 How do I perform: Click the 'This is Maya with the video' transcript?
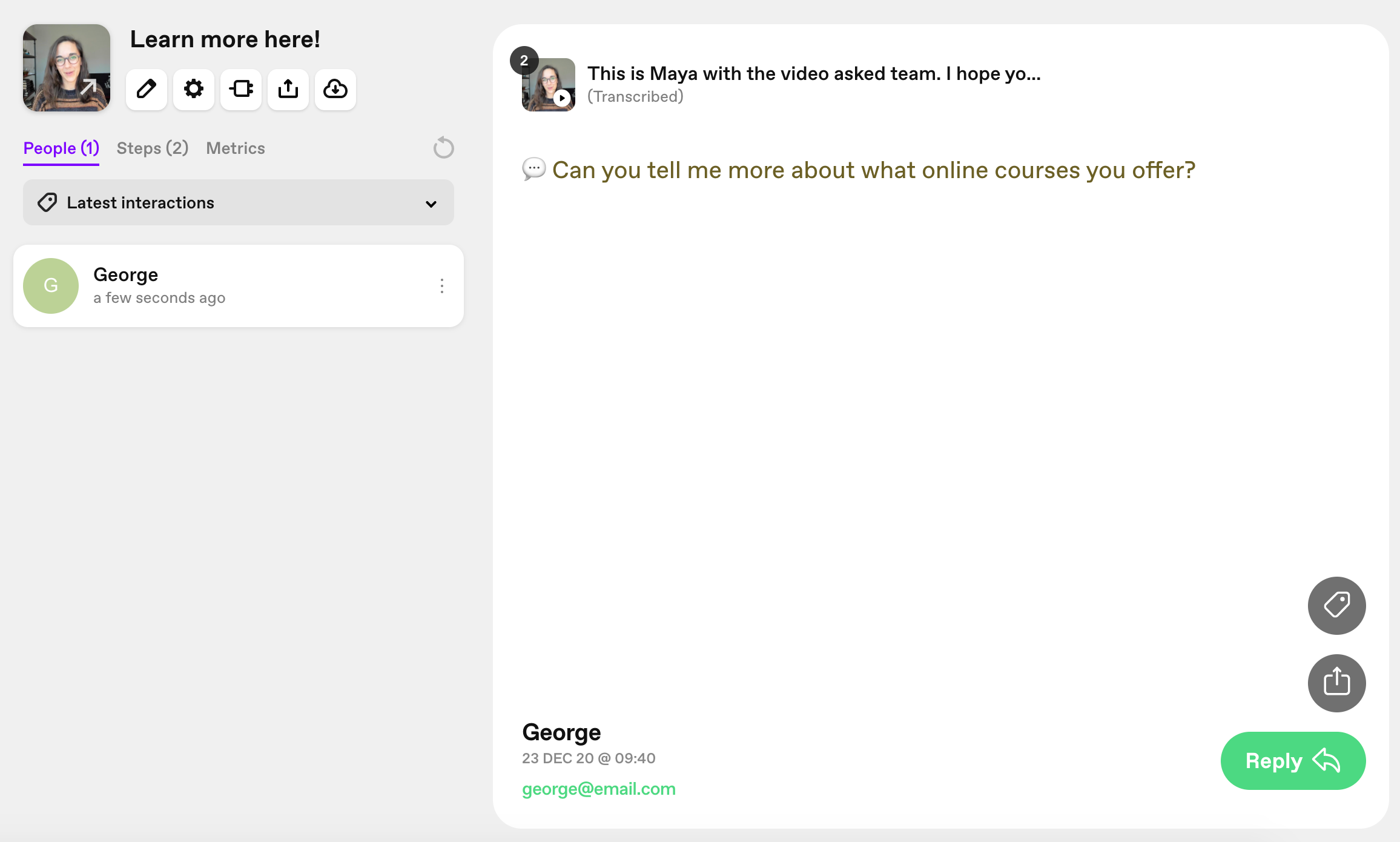814,74
